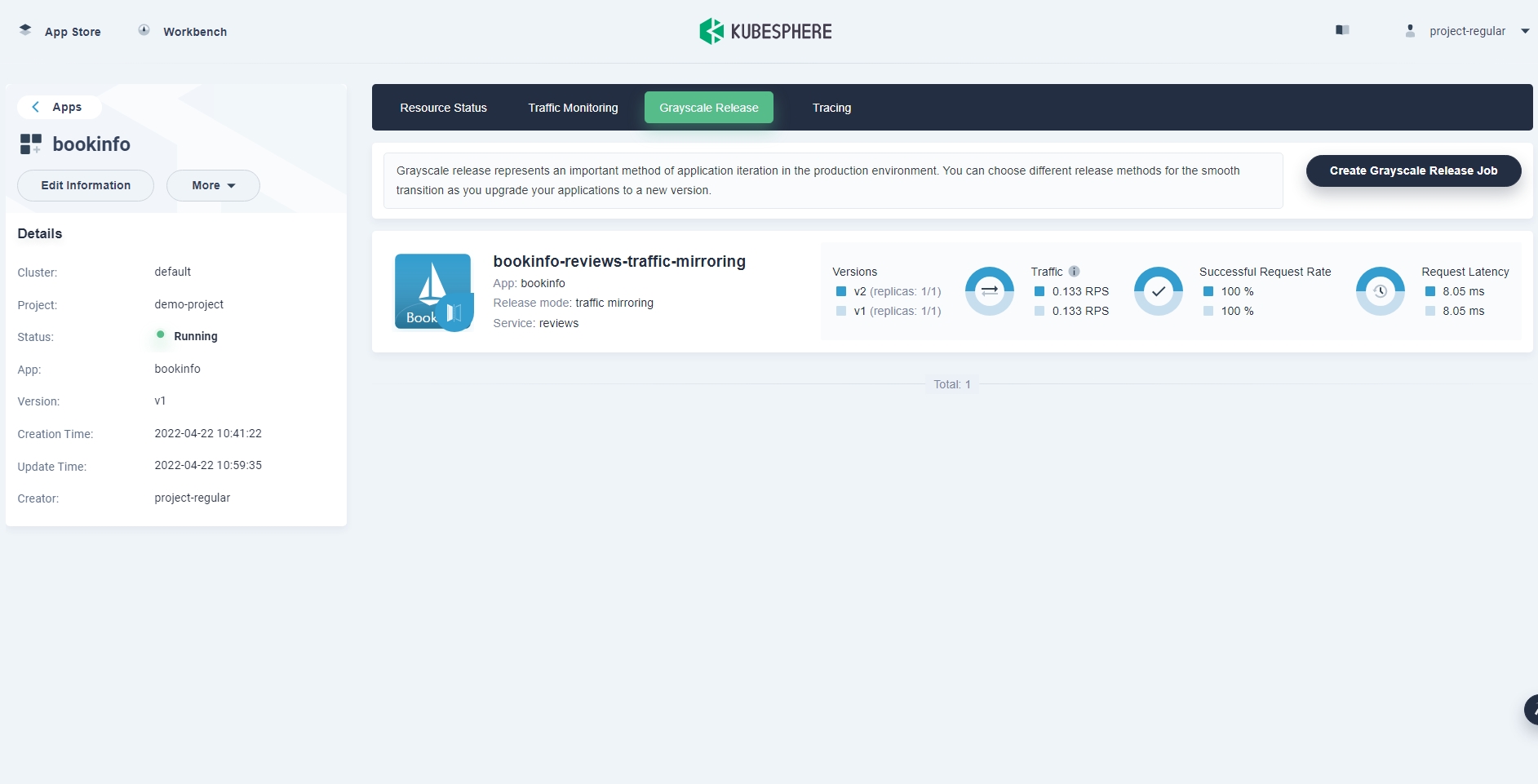Open the project-regular user dropdown
Screen dimensions: 1538x784
point(1467,31)
